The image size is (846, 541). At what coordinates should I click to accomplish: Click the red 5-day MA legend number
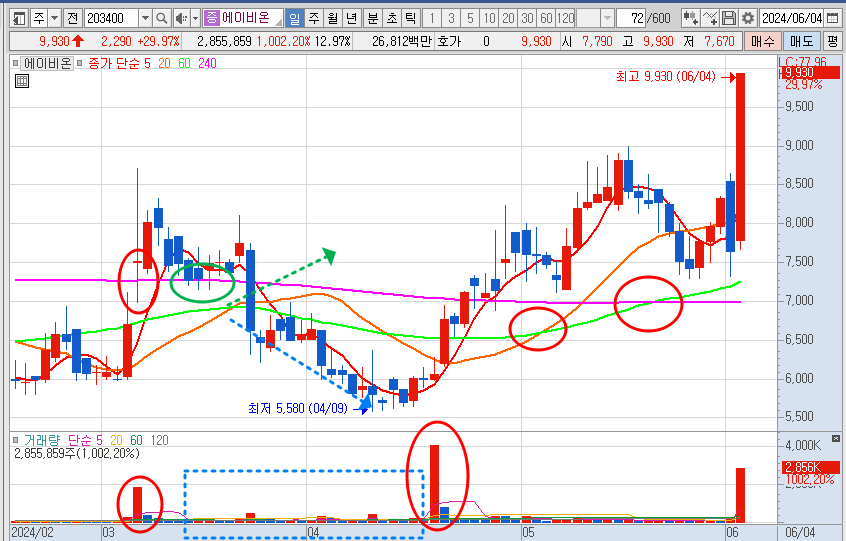tap(147, 63)
